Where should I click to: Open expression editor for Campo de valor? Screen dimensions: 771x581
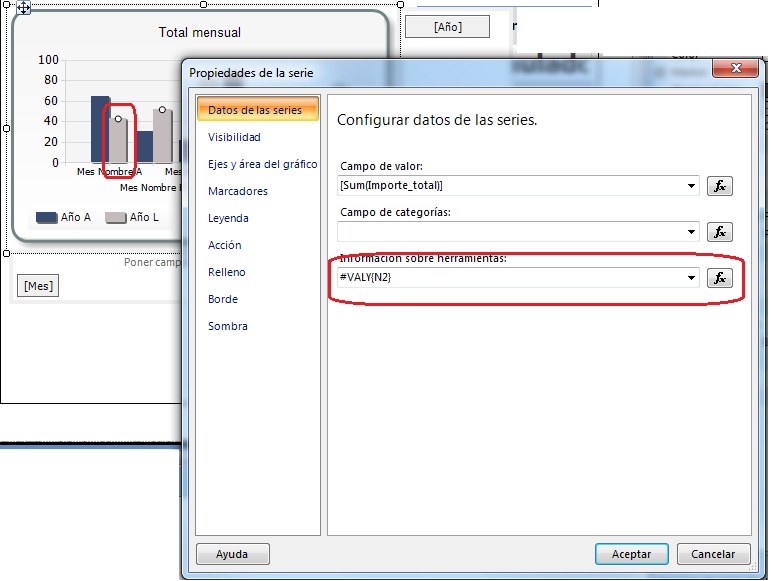[719, 186]
